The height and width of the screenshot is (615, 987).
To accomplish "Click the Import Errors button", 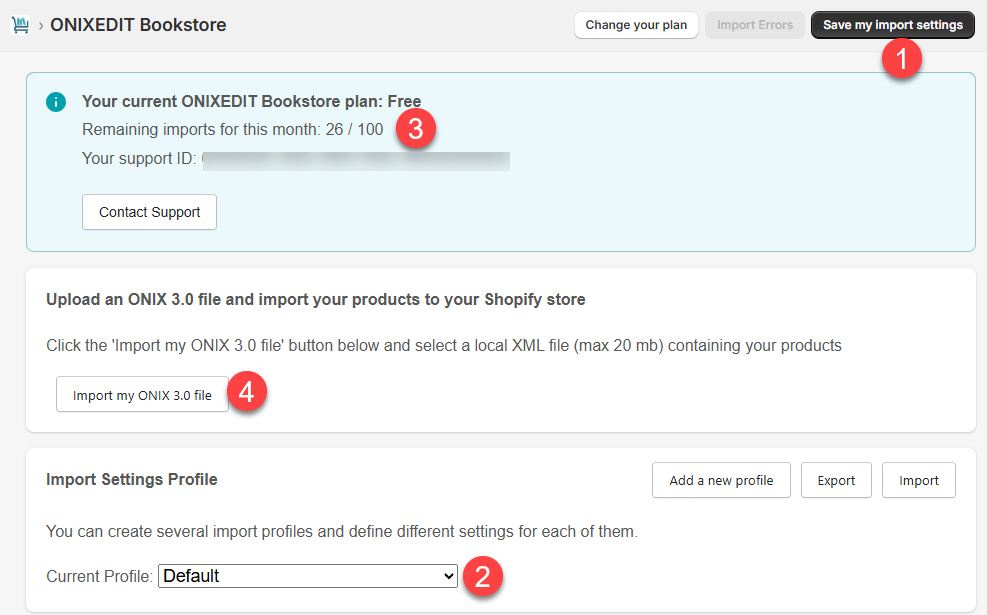I will point(755,25).
